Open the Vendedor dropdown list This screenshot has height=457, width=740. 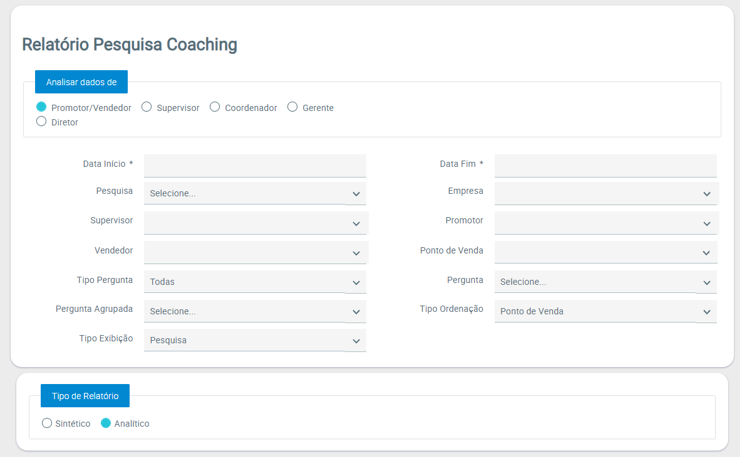pyautogui.click(x=255, y=252)
